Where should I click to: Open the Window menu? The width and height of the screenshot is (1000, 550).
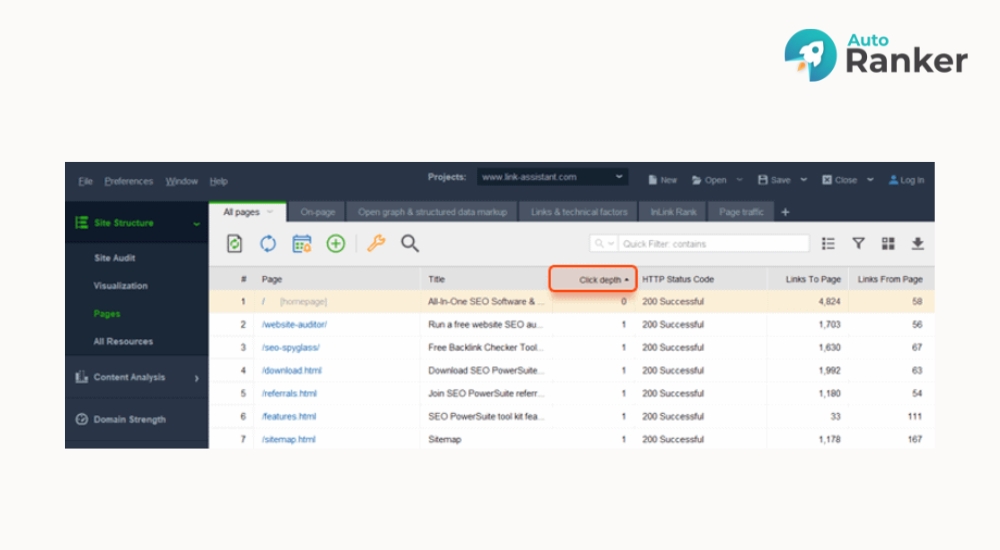[x=182, y=181]
